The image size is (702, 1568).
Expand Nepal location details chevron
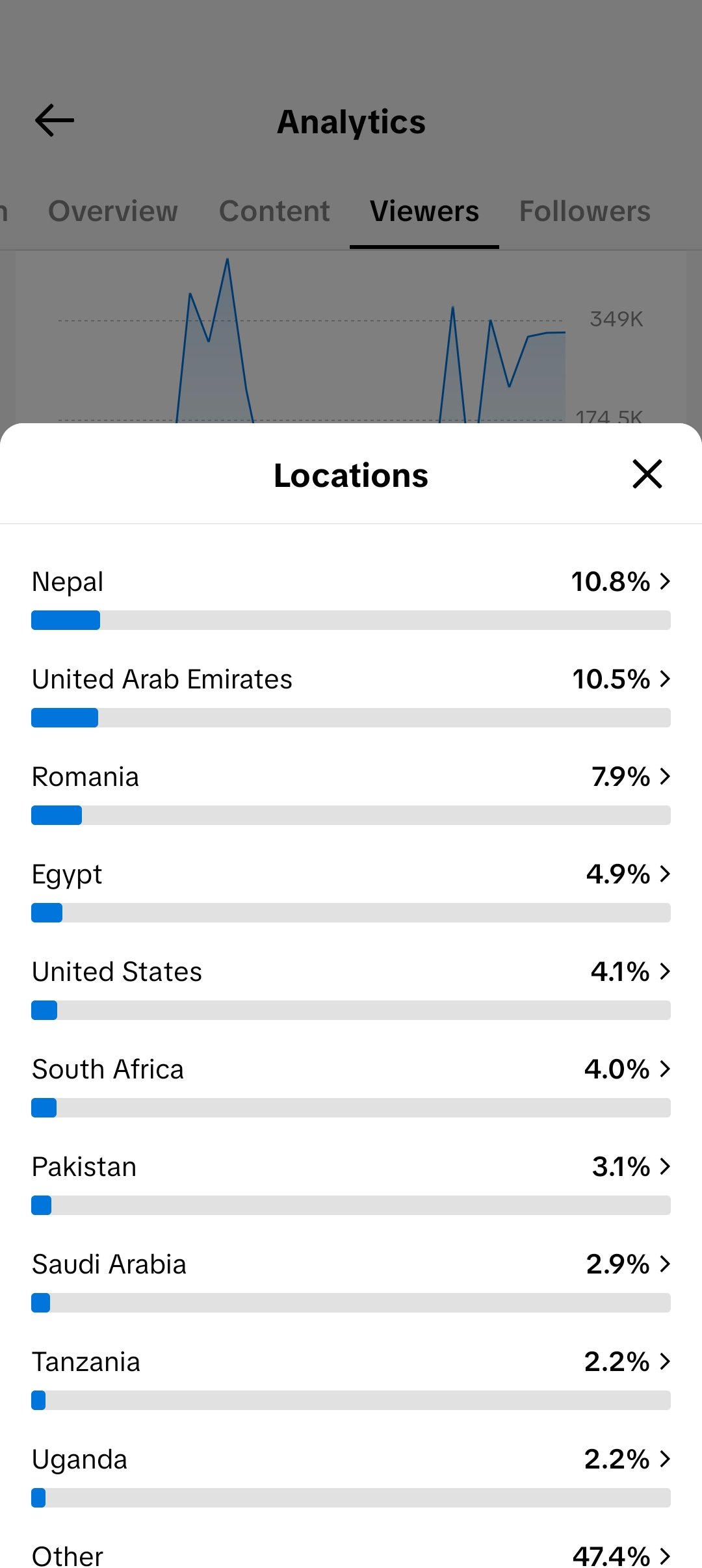665,581
